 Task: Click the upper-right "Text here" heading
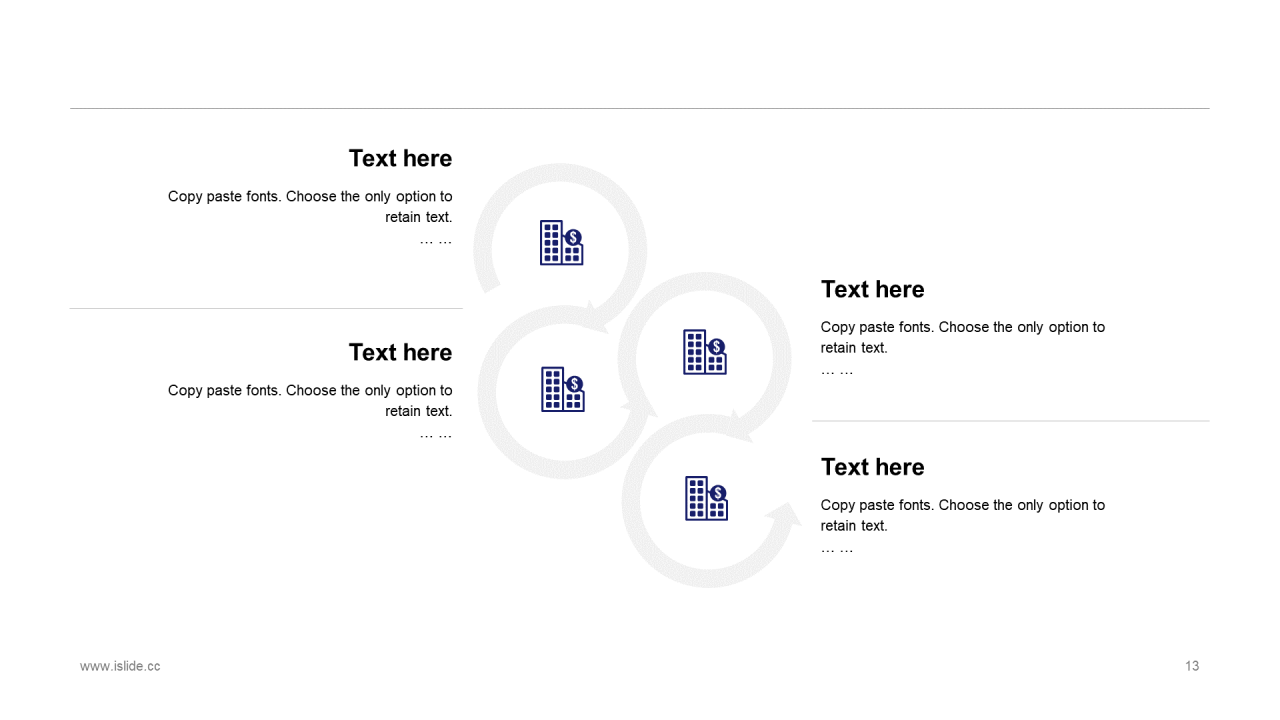[x=872, y=289]
